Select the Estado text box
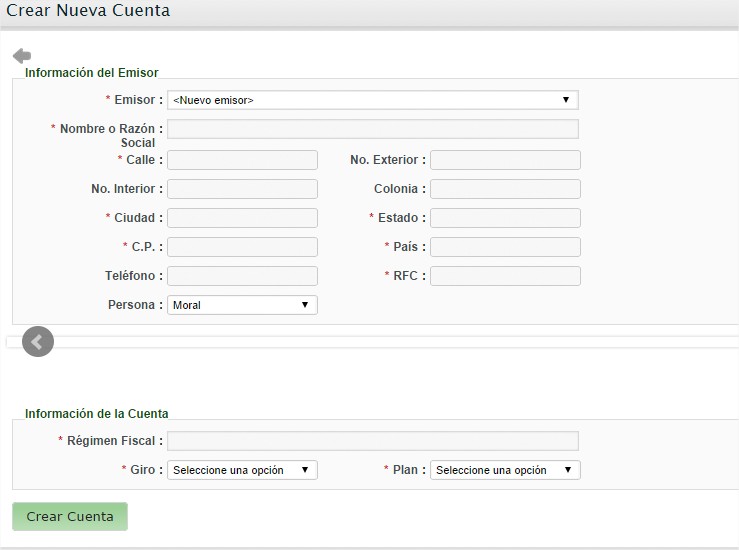Screen dimensions: 739x550 point(505,218)
